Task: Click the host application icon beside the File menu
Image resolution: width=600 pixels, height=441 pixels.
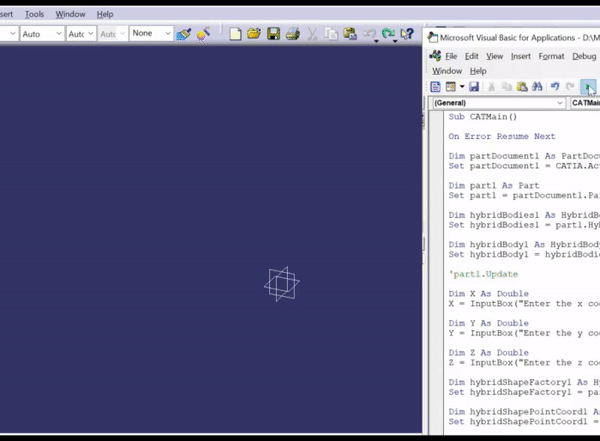Action: click(435, 56)
